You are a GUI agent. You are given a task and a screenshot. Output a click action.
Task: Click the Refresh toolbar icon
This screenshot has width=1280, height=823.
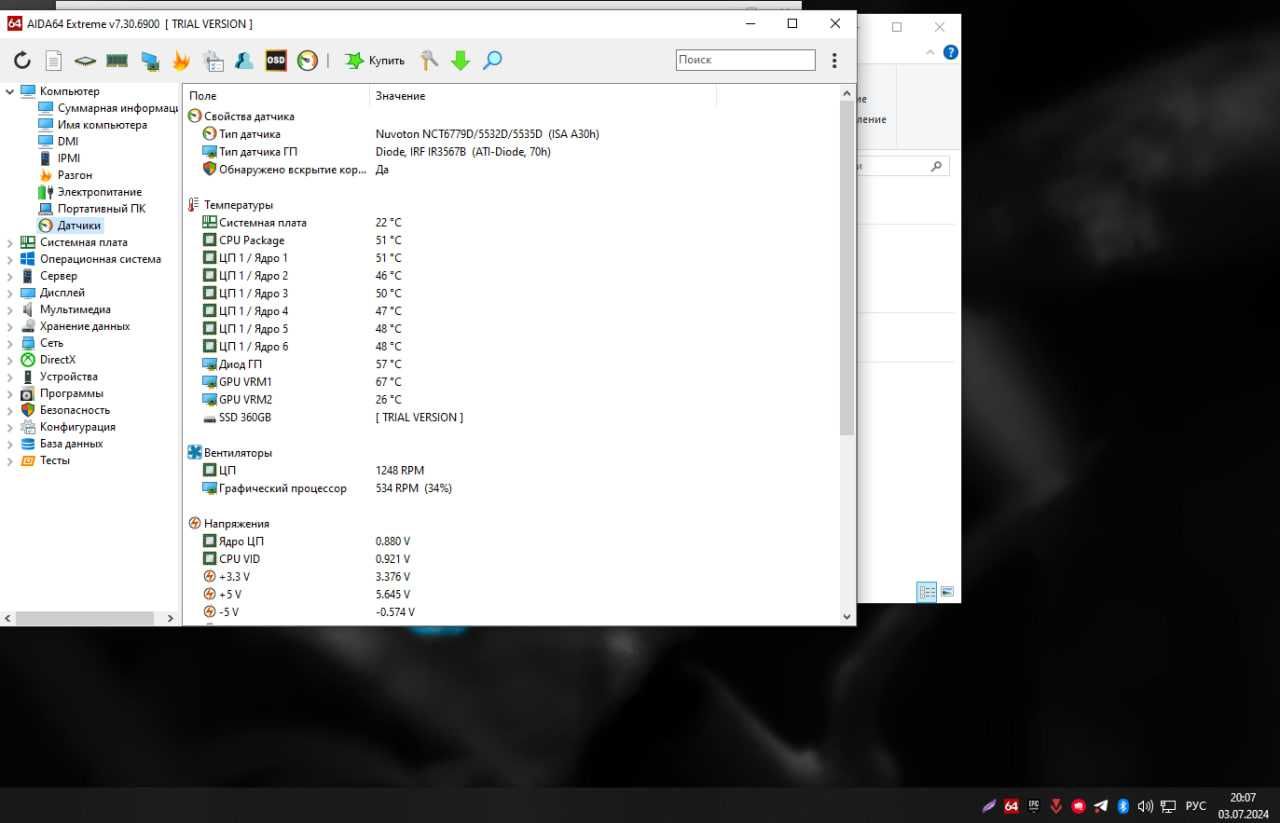pyautogui.click(x=22, y=61)
